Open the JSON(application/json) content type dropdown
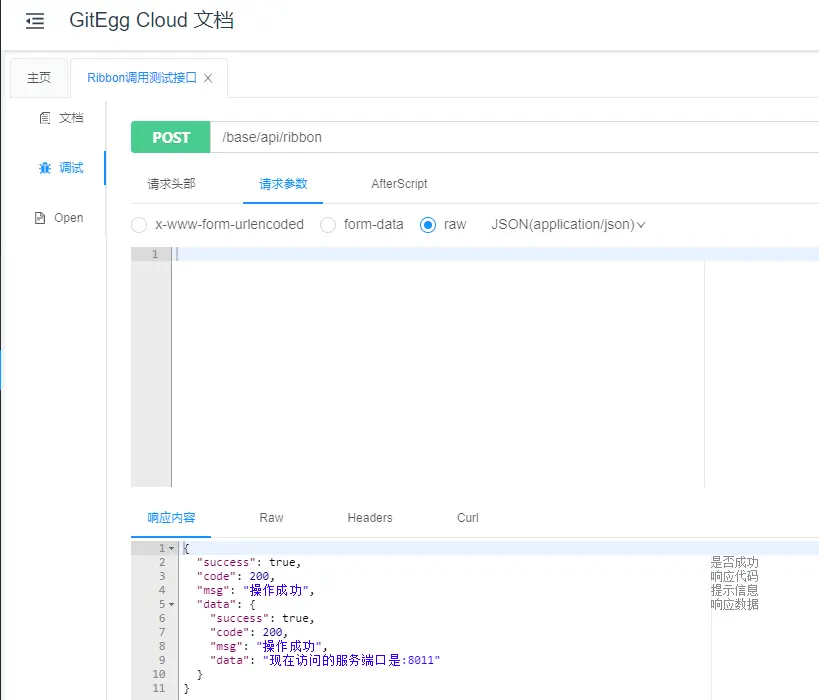The height and width of the screenshot is (700, 819). tap(568, 225)
